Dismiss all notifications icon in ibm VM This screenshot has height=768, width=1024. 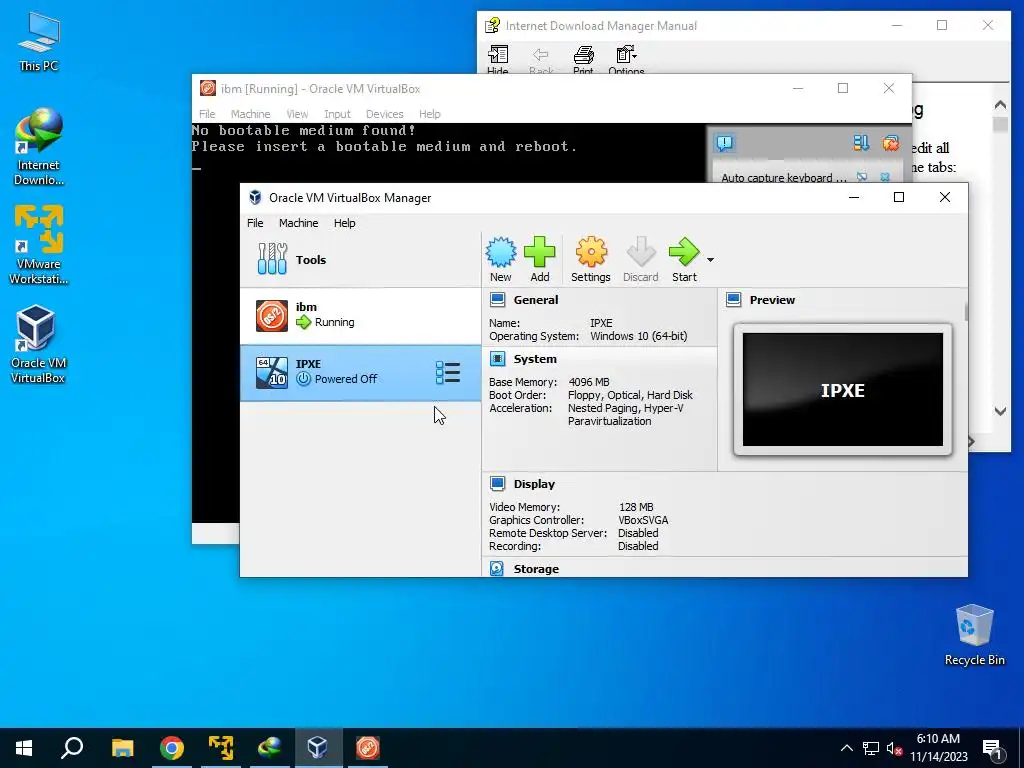tap(891, 143)
